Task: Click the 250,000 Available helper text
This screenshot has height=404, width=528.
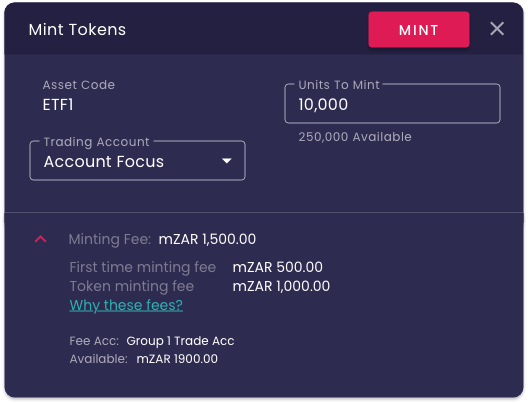Action: (355, 137)
